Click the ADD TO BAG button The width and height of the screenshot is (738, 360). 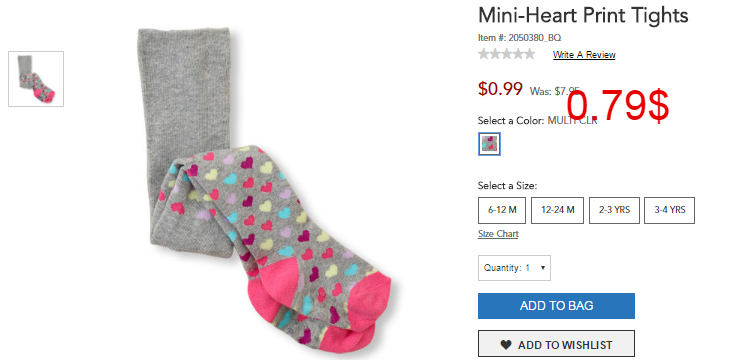point(556,306)
